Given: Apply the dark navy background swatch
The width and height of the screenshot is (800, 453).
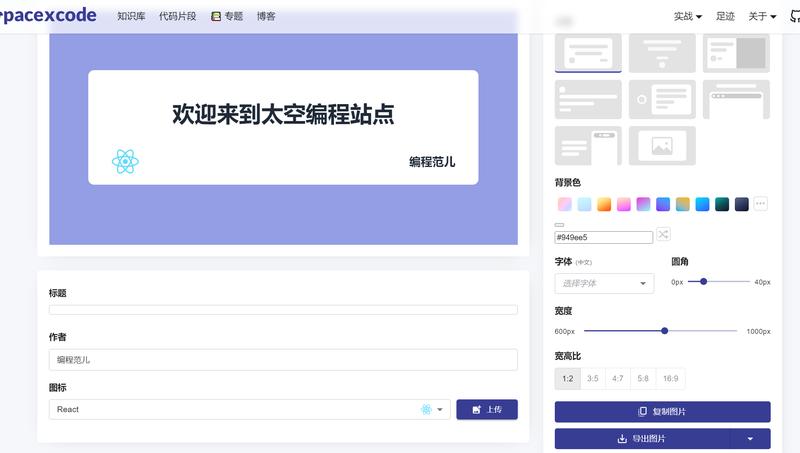Looking at the screenshot, I should (741, 204).
